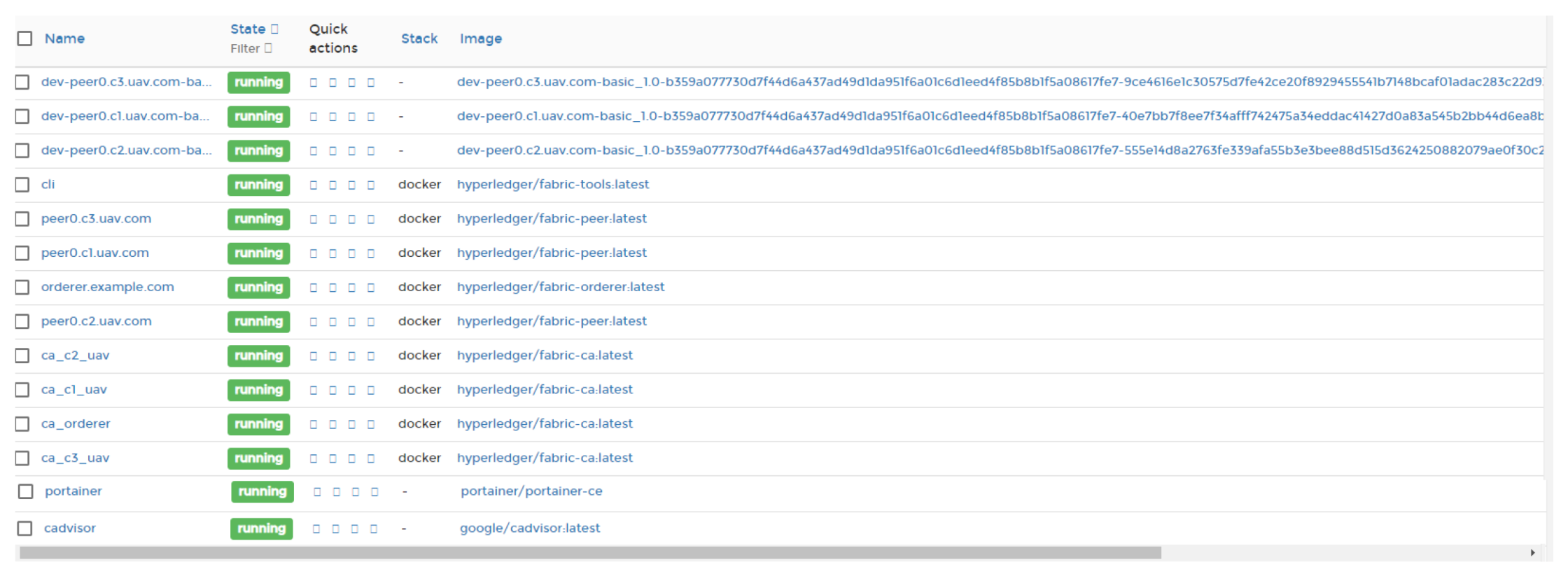The image size is (1568, 576).
Task: Click third quick action icon for cadvisor container
Action: pos(354,529)
